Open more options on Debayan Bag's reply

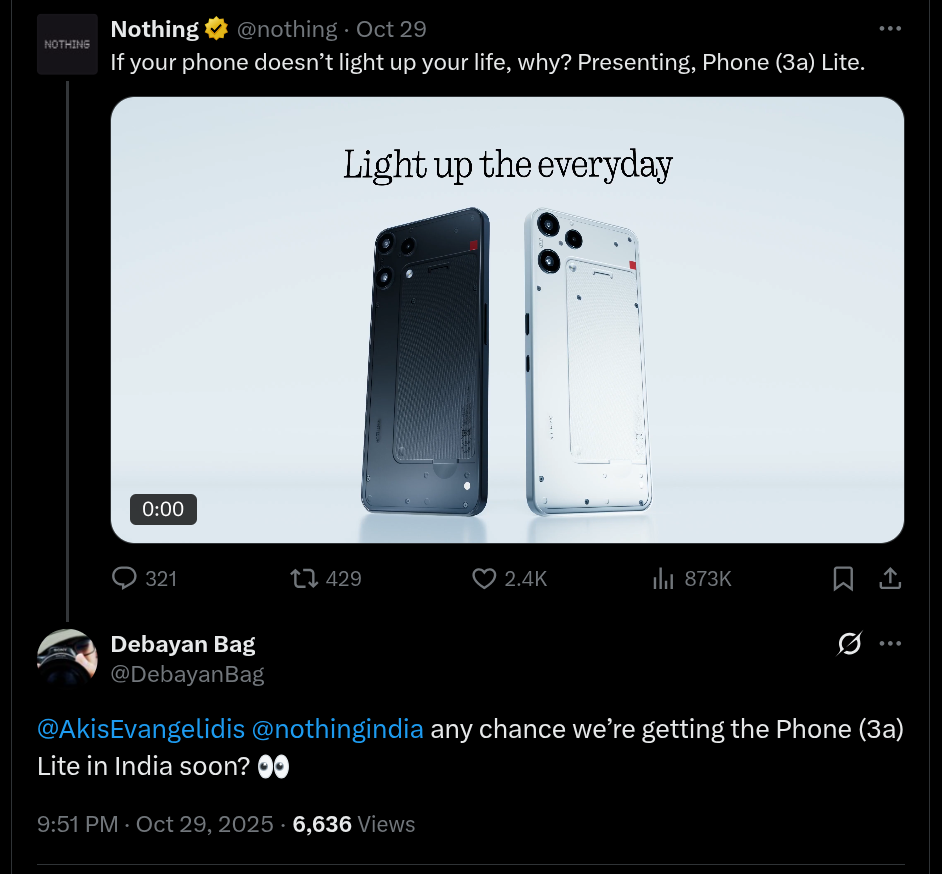[x=890, y=643]
